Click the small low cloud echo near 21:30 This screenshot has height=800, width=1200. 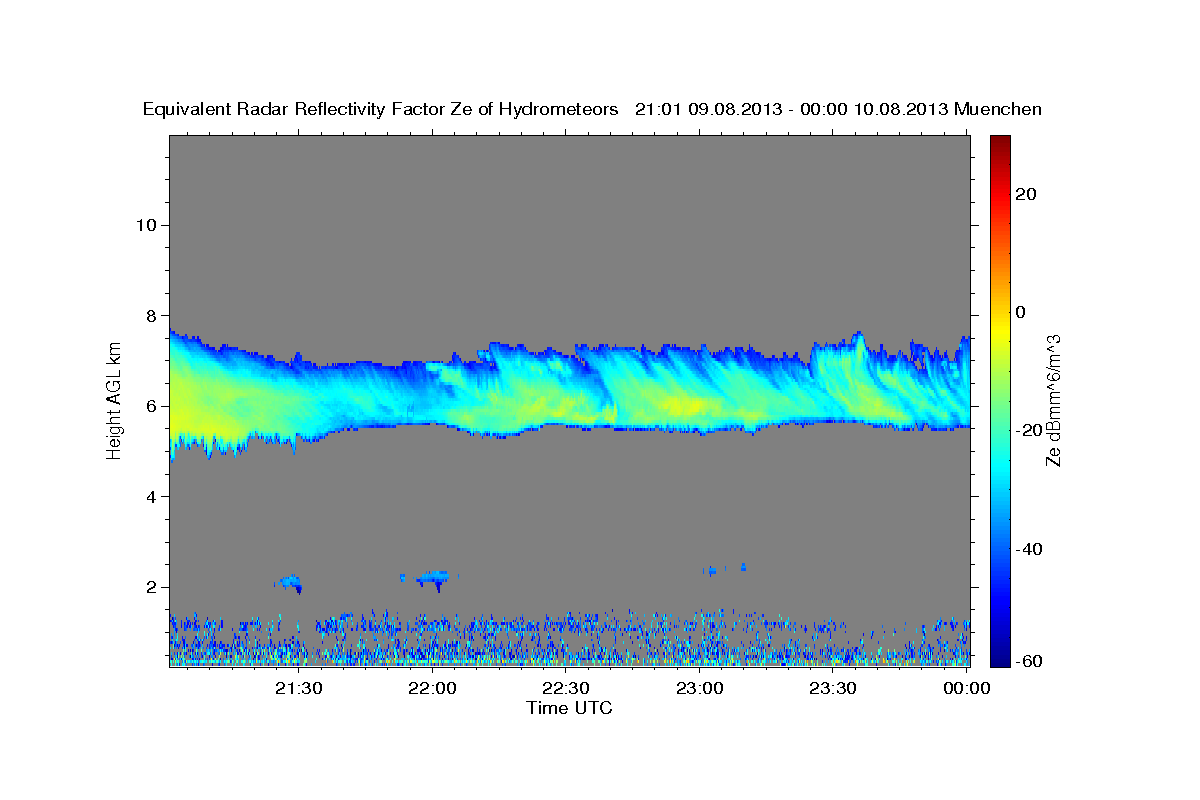click(x=289, y=583)
